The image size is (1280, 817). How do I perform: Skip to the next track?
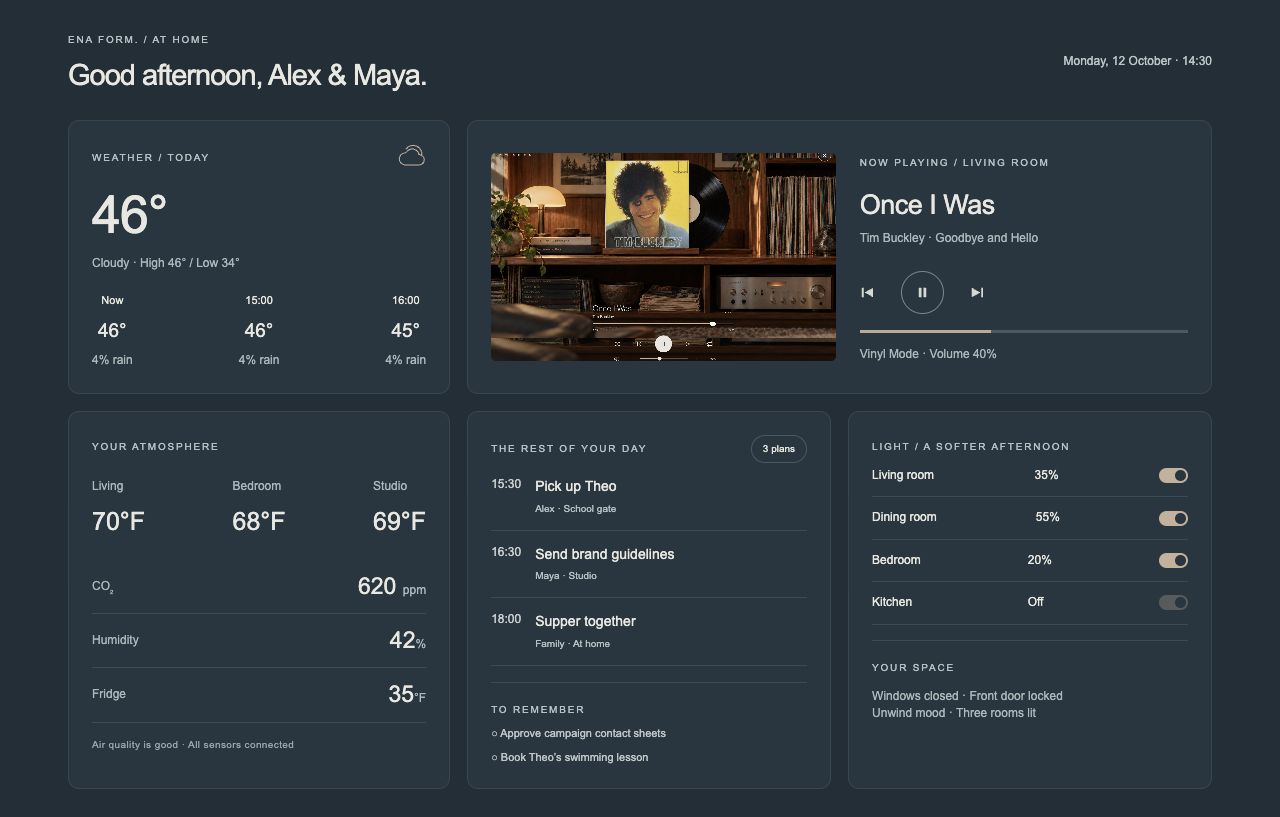[x=977, y=293]
